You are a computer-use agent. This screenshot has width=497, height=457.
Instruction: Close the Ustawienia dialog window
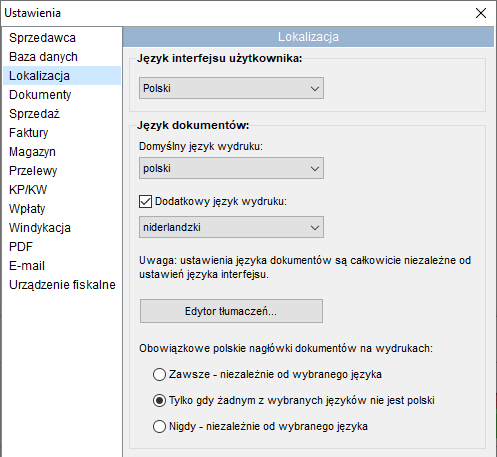[481, 13]
